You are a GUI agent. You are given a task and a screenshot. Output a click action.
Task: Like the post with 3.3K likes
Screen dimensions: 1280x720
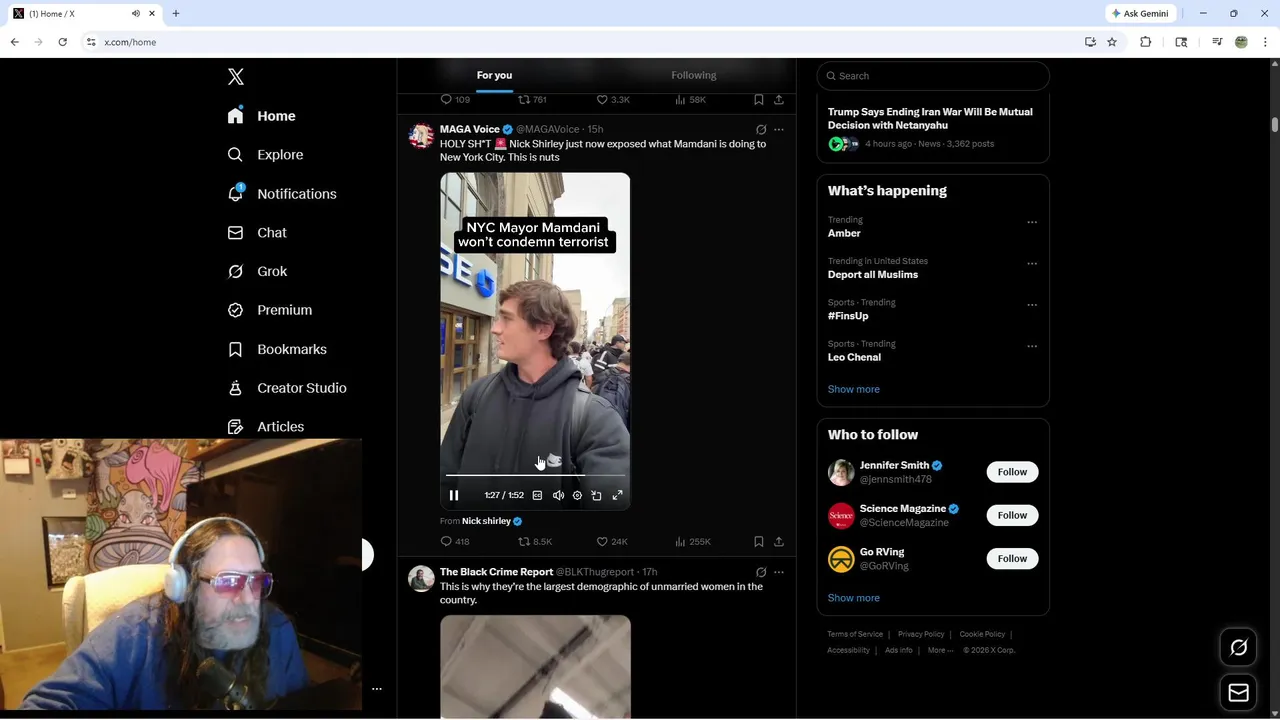point(613,100)
